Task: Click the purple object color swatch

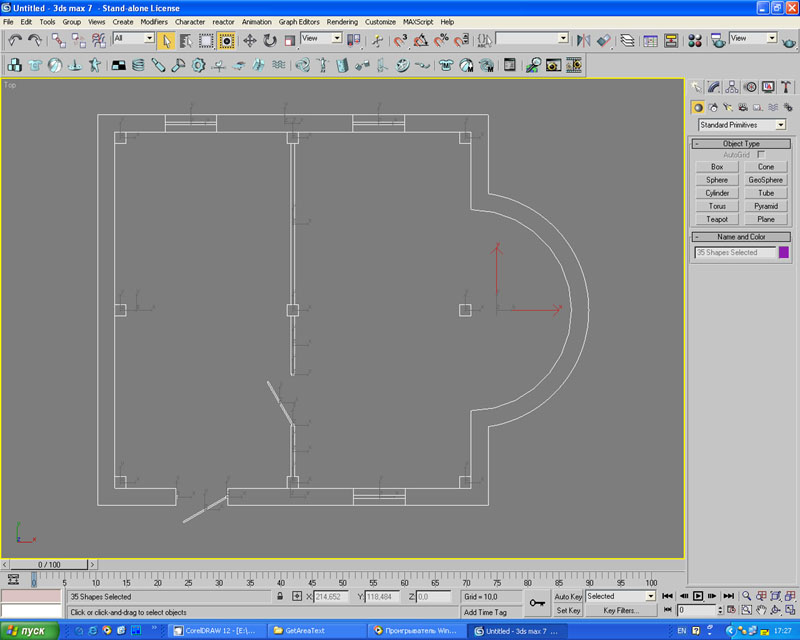Action: point(784,253)
